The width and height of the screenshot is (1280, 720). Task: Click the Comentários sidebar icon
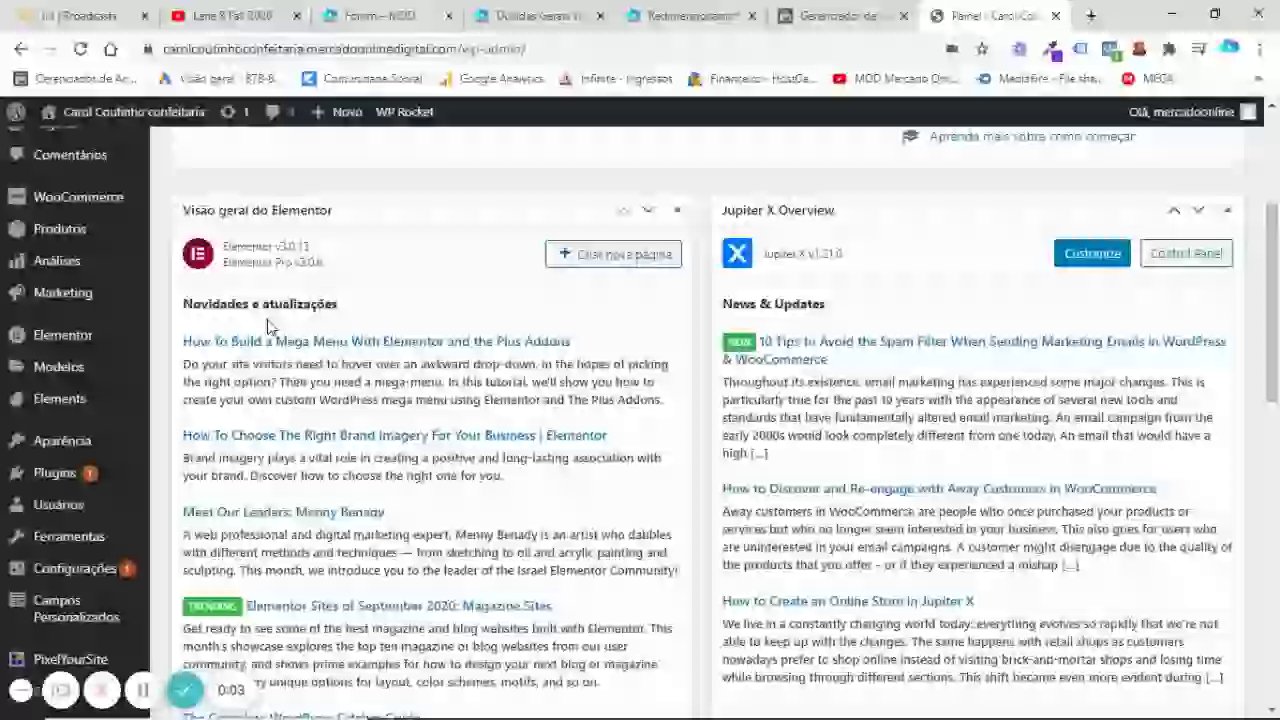click(x=16, y=155)
